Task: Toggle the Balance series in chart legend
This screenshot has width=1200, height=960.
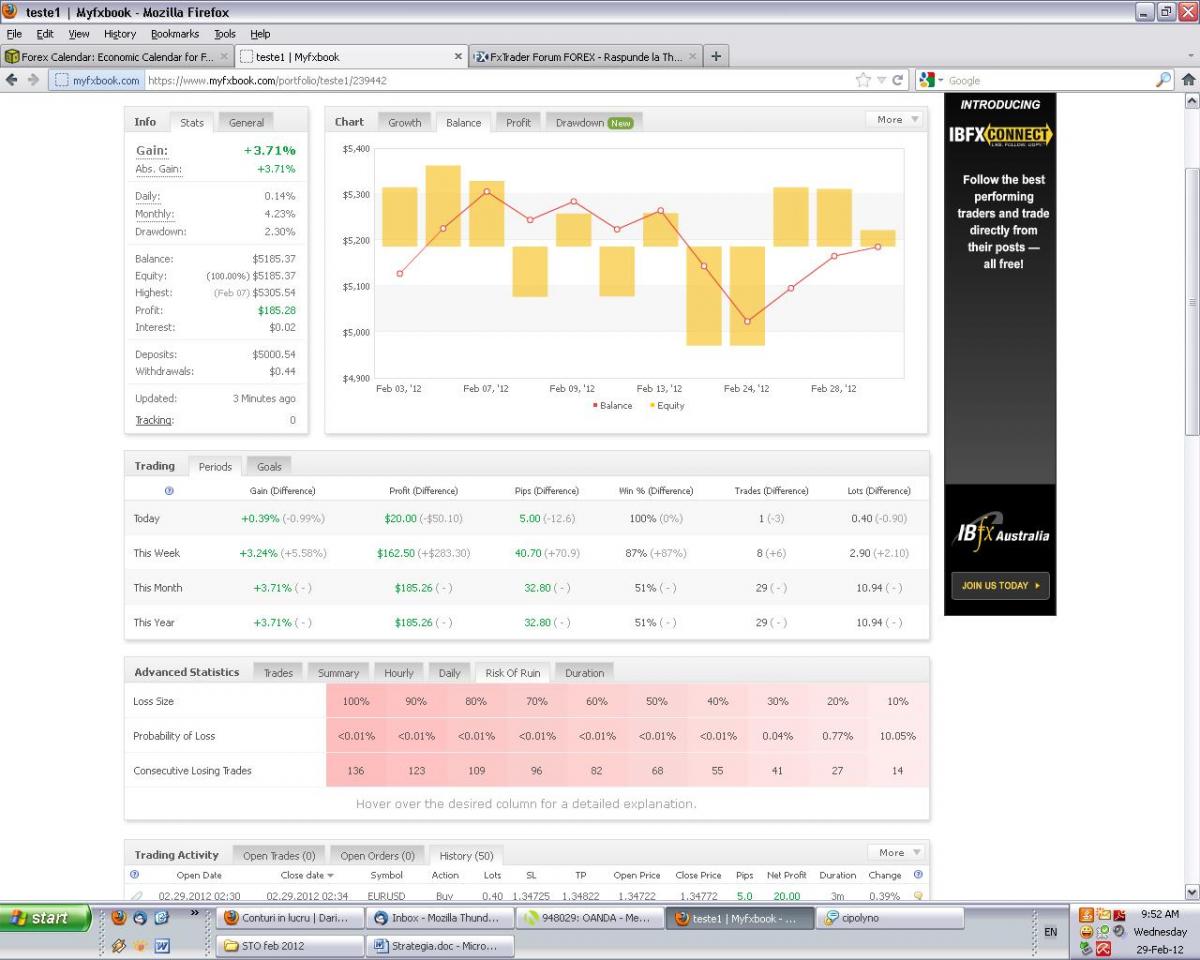Action: coord(612,406)
